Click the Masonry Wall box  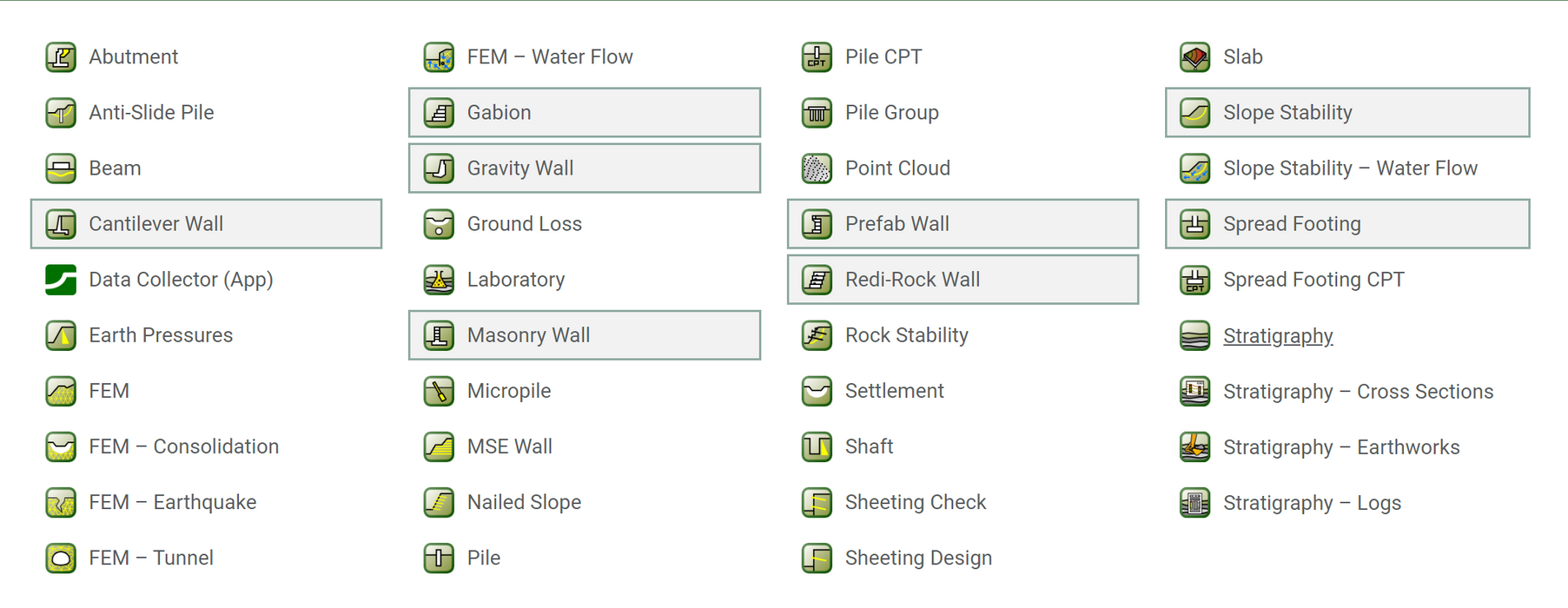[584, 335]
